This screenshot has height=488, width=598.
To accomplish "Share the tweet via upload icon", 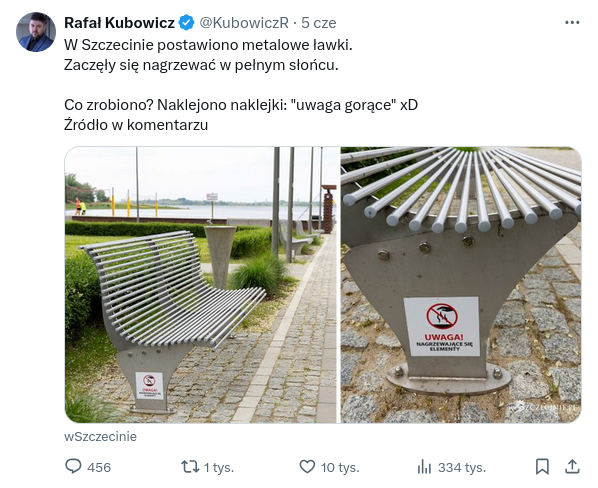I will (572, 466).
